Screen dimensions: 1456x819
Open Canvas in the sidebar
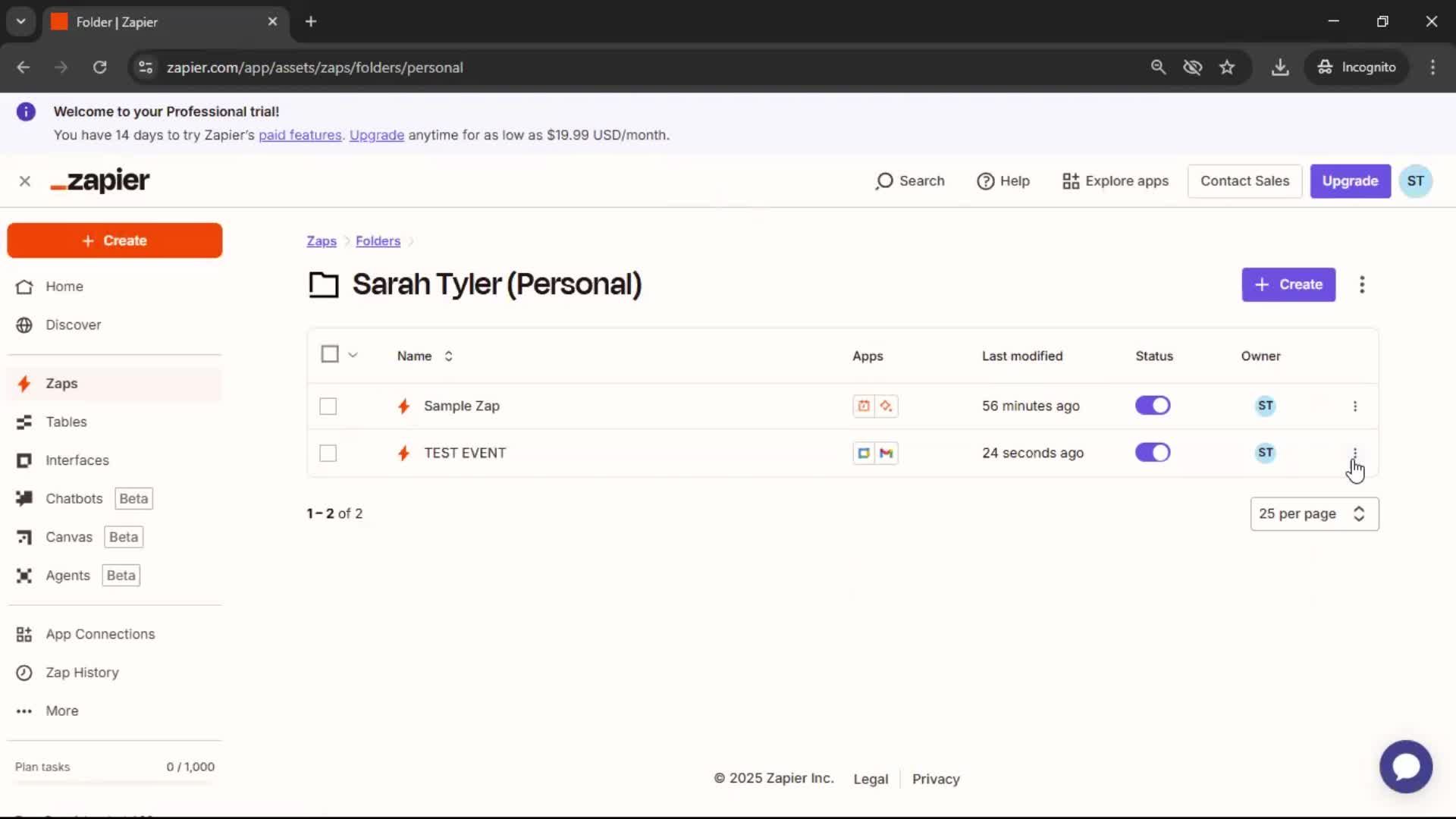pyautogui.click(x=115, y=537)
